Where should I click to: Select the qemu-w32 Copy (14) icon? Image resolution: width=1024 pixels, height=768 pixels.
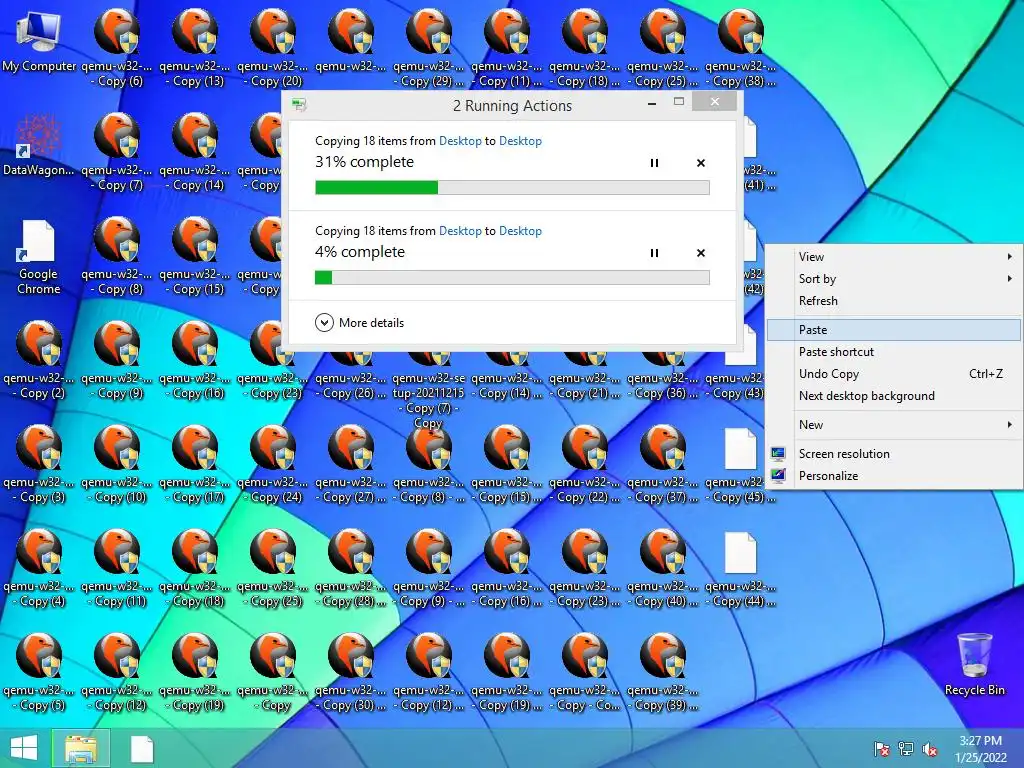[x=195, y=153]
